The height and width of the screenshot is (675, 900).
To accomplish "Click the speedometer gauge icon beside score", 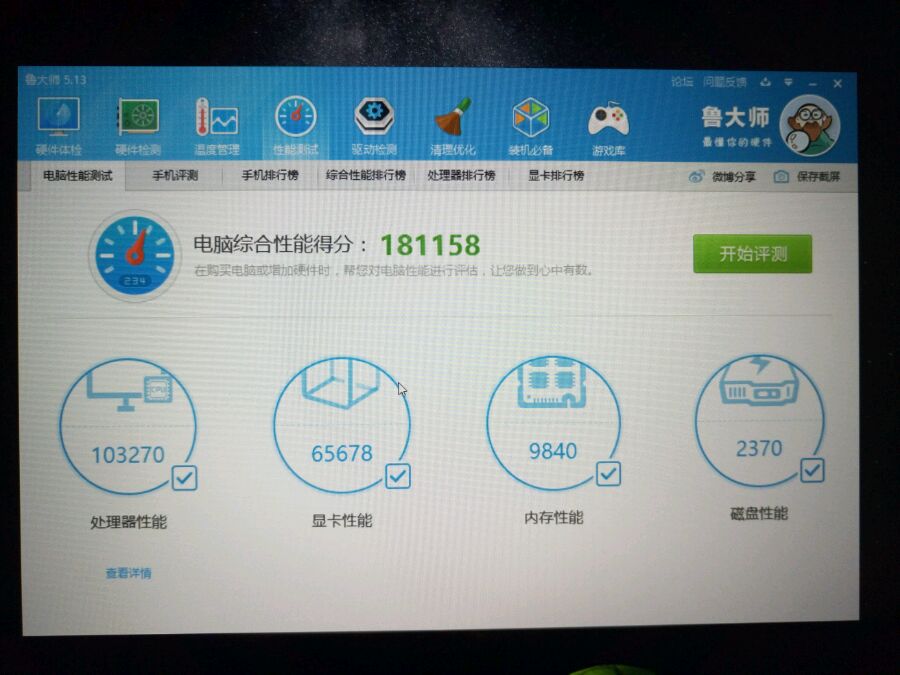I will (x=135, y=256).
